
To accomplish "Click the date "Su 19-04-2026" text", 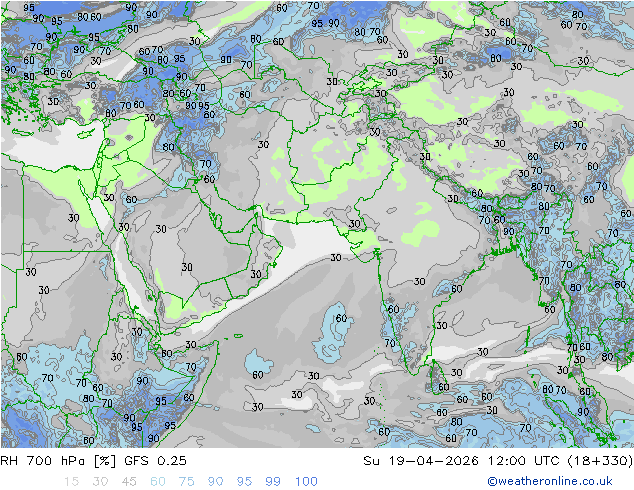I will pyautogui.click(x=421, y=460).
